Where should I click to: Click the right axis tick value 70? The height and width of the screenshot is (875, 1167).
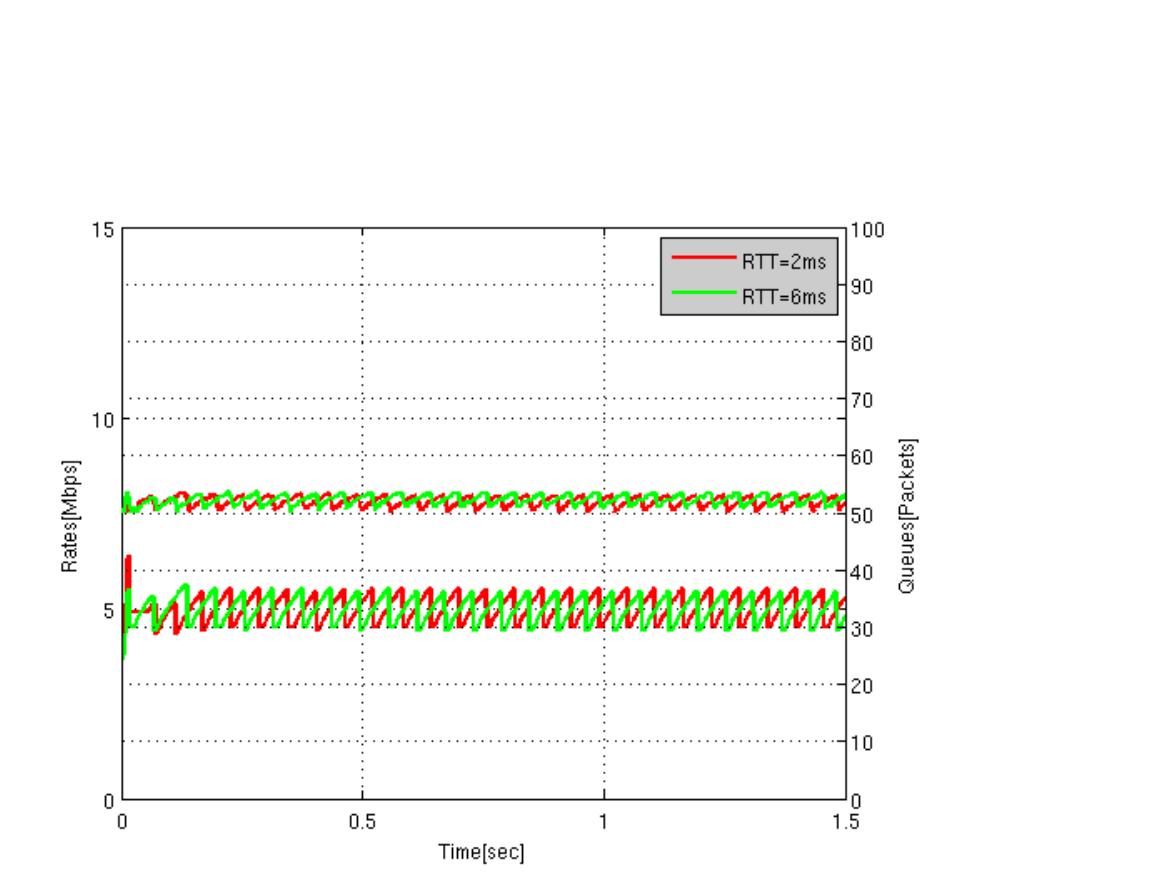coord(862,400)
